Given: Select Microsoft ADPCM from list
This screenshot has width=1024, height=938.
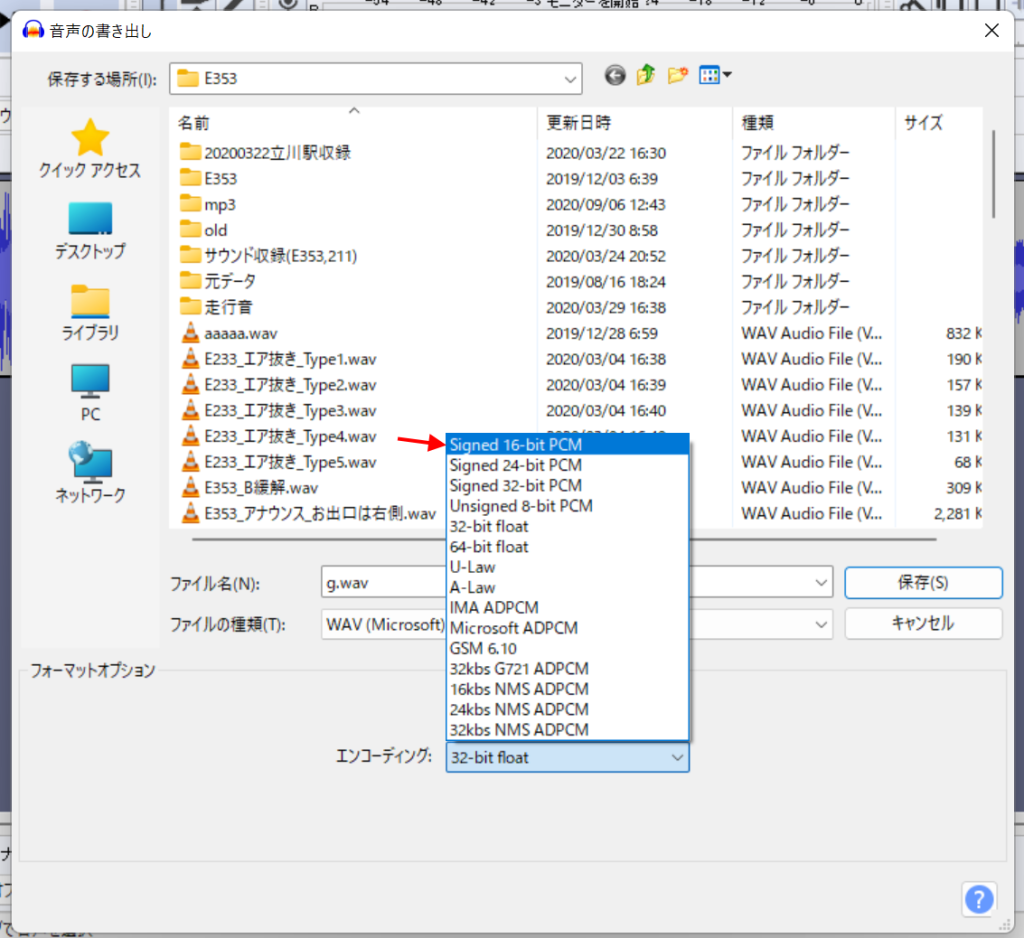Looking at the screenshot, I should (x=513, y=628).
